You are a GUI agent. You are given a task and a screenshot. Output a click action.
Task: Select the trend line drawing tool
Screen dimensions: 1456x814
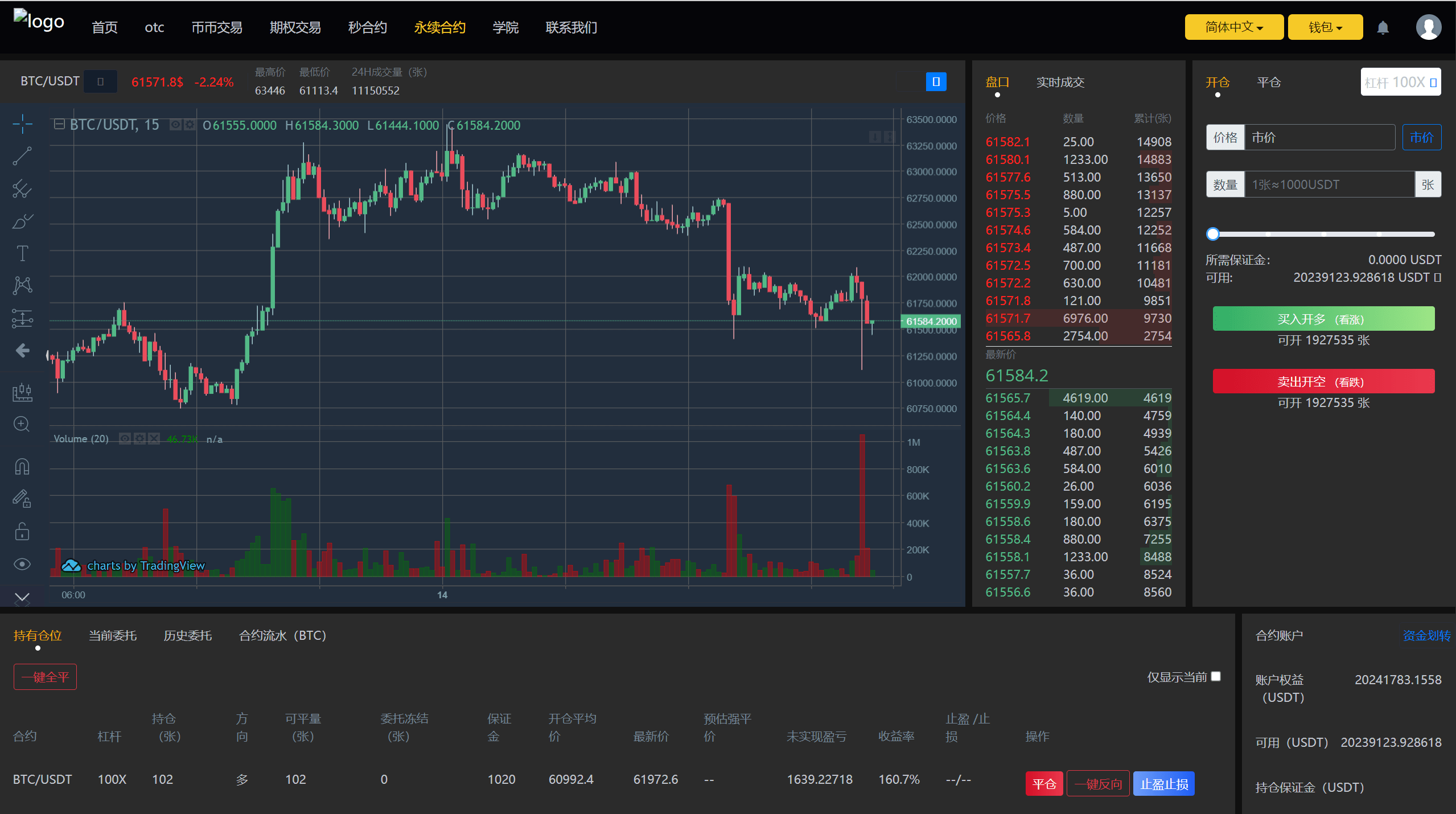click(x=22, y=156)
